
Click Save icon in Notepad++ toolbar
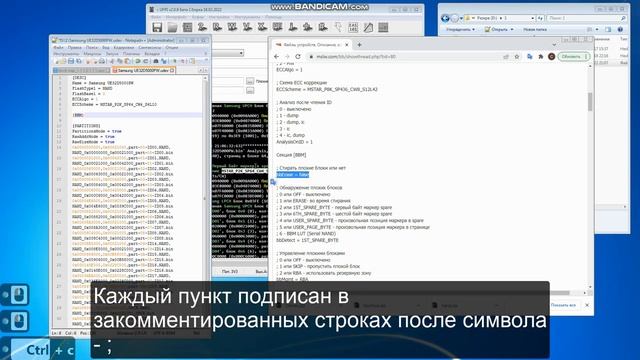click(71, 61)
